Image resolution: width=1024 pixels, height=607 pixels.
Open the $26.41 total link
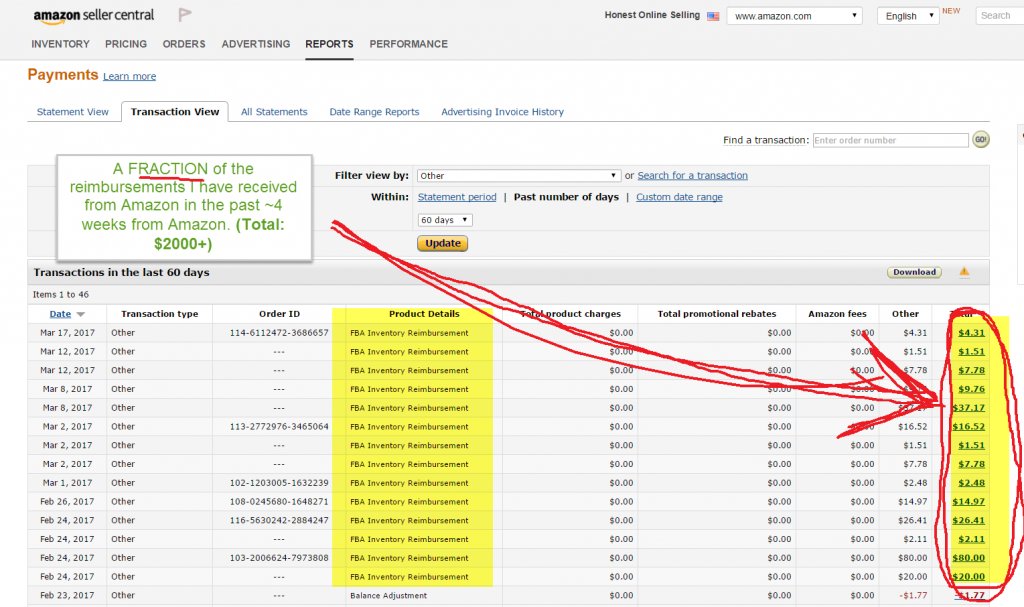pos(968,520)
